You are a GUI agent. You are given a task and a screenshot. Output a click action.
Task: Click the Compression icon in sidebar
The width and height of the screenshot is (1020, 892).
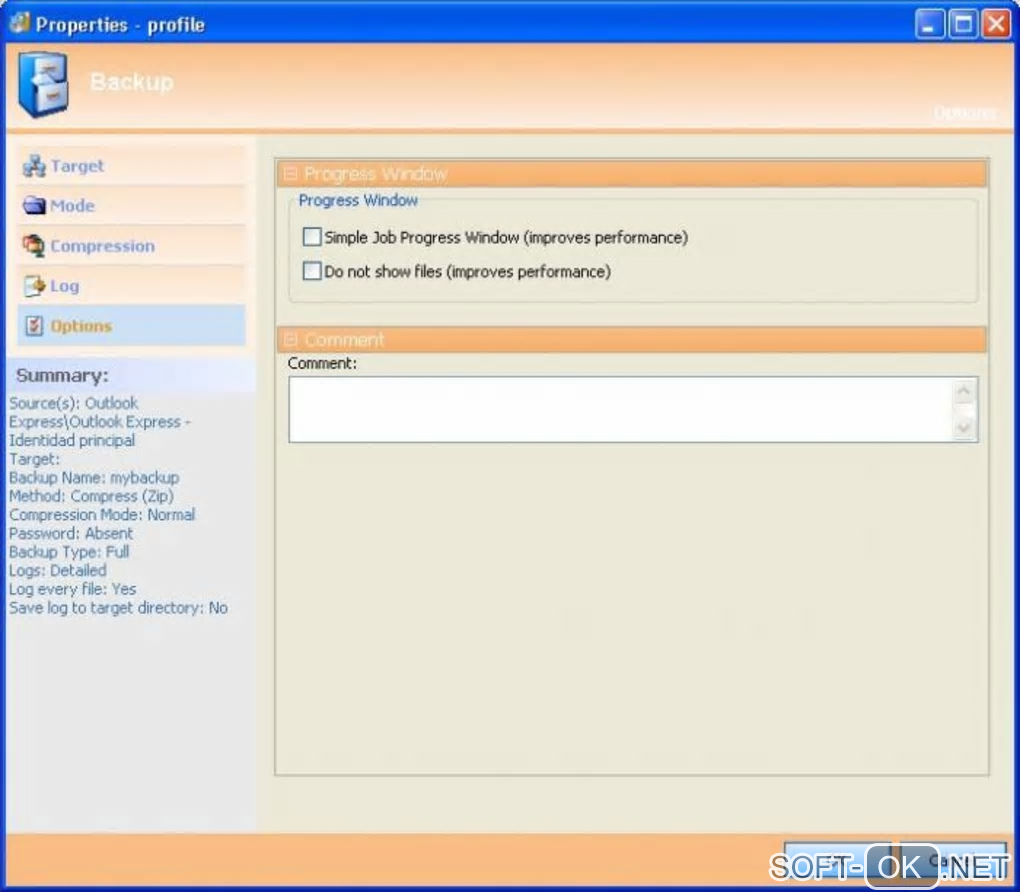coord(34,246)
